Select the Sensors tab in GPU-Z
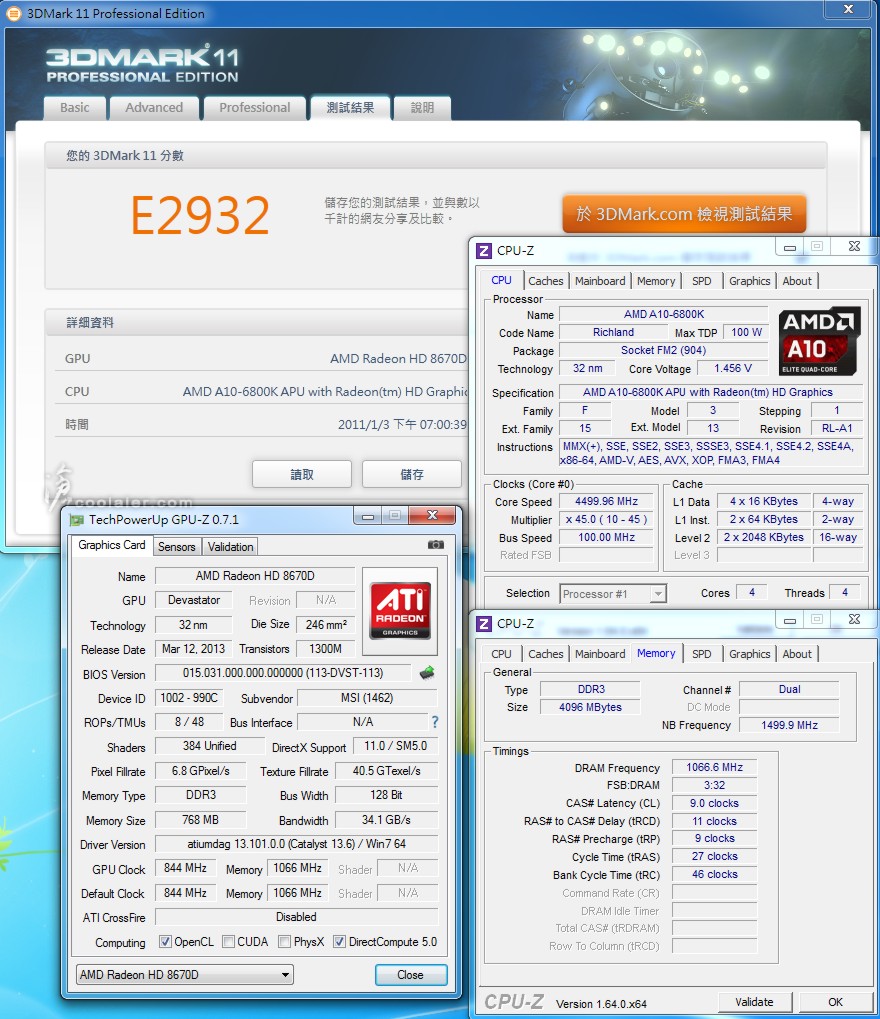Image resolution: width=880 pixels, height=1019 pixels. click(x=177, y=547)
